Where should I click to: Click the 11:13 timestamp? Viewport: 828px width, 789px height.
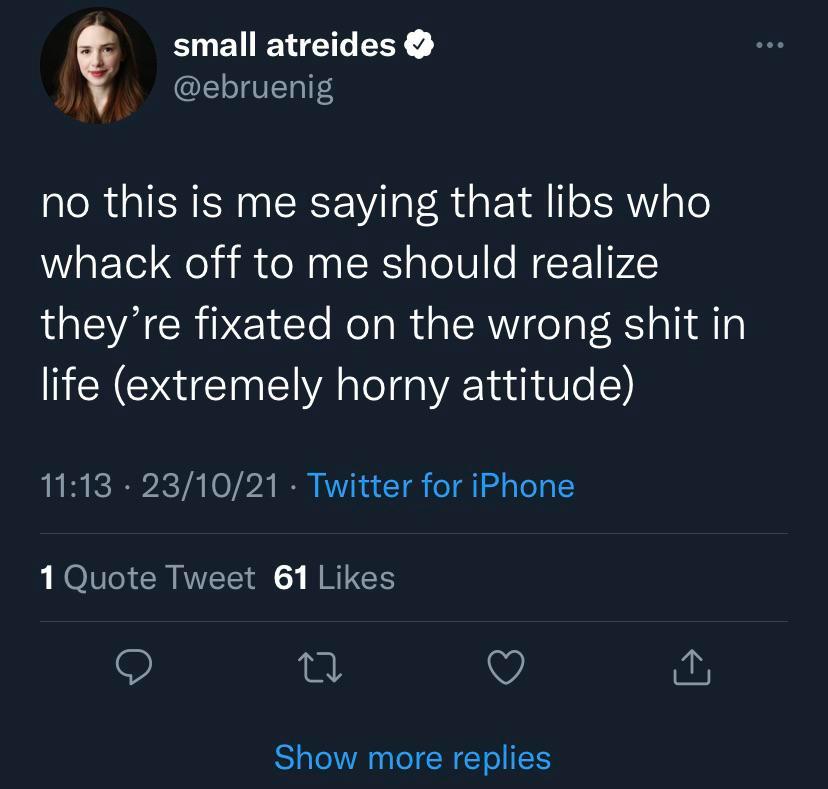(76, 486)
